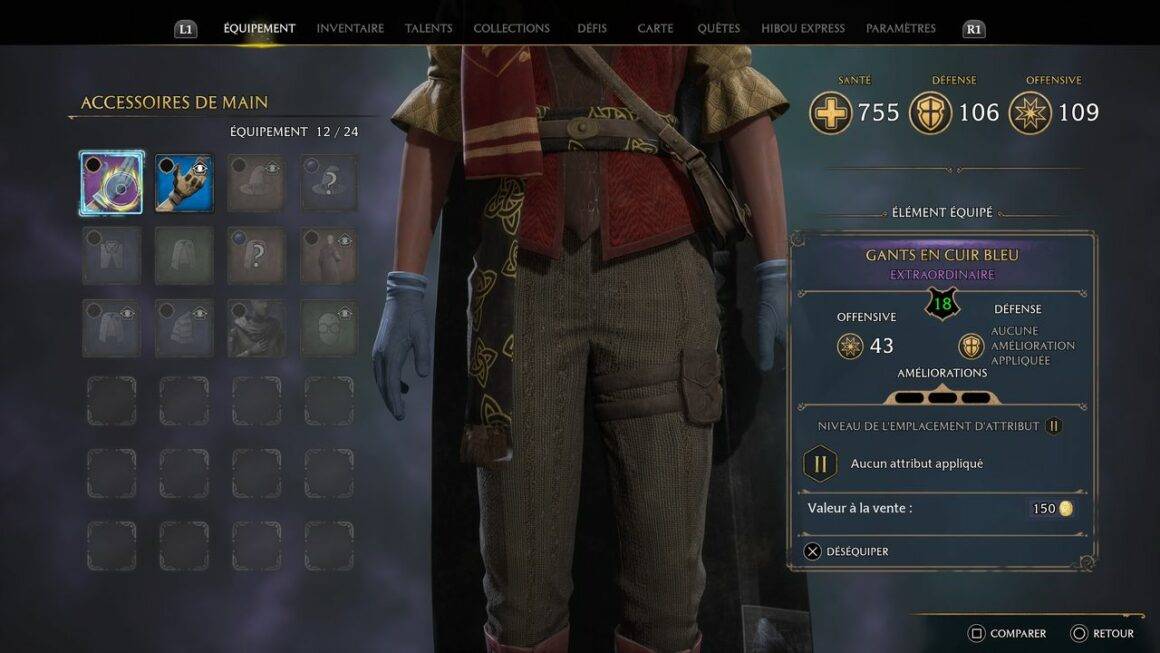Toggle eye icon on wizard hat slot
Image resolution: width=1160 pixels, height=653 pixels.
click(272, 169)
